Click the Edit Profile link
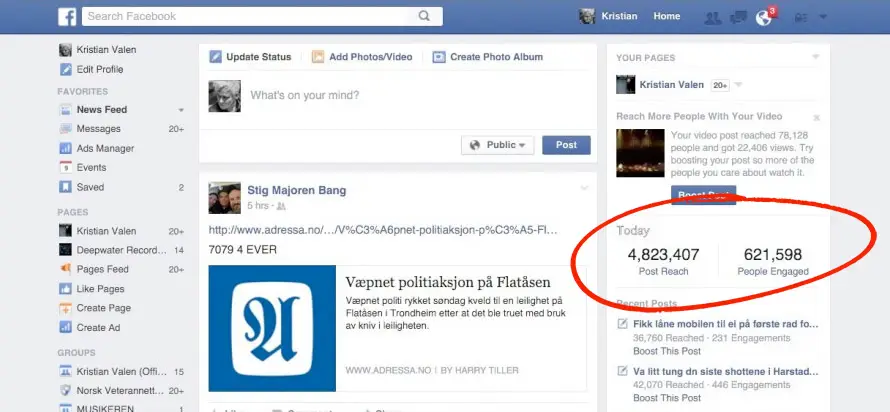This screenshot has width=890, height=412. (99, 69)
